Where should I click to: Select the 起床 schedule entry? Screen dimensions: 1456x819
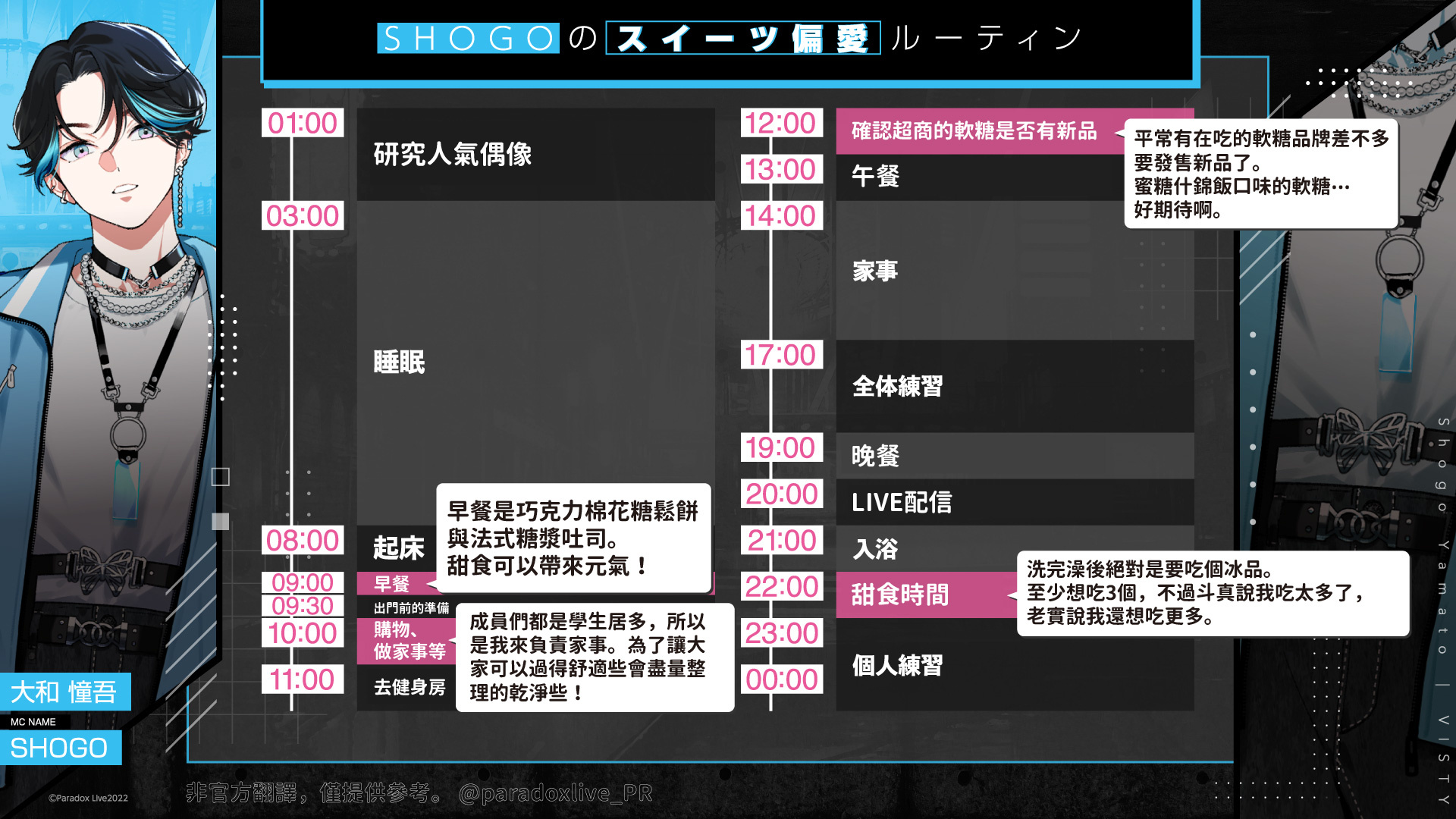point(397,548)
